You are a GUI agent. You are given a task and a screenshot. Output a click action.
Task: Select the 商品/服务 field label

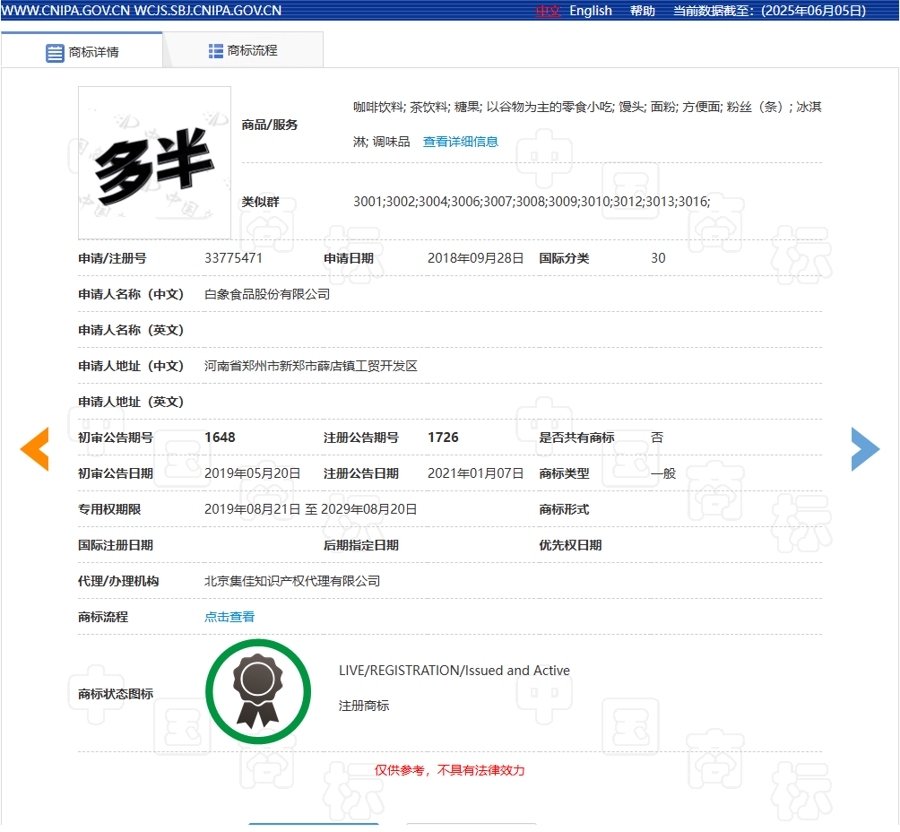pos(269,125)
